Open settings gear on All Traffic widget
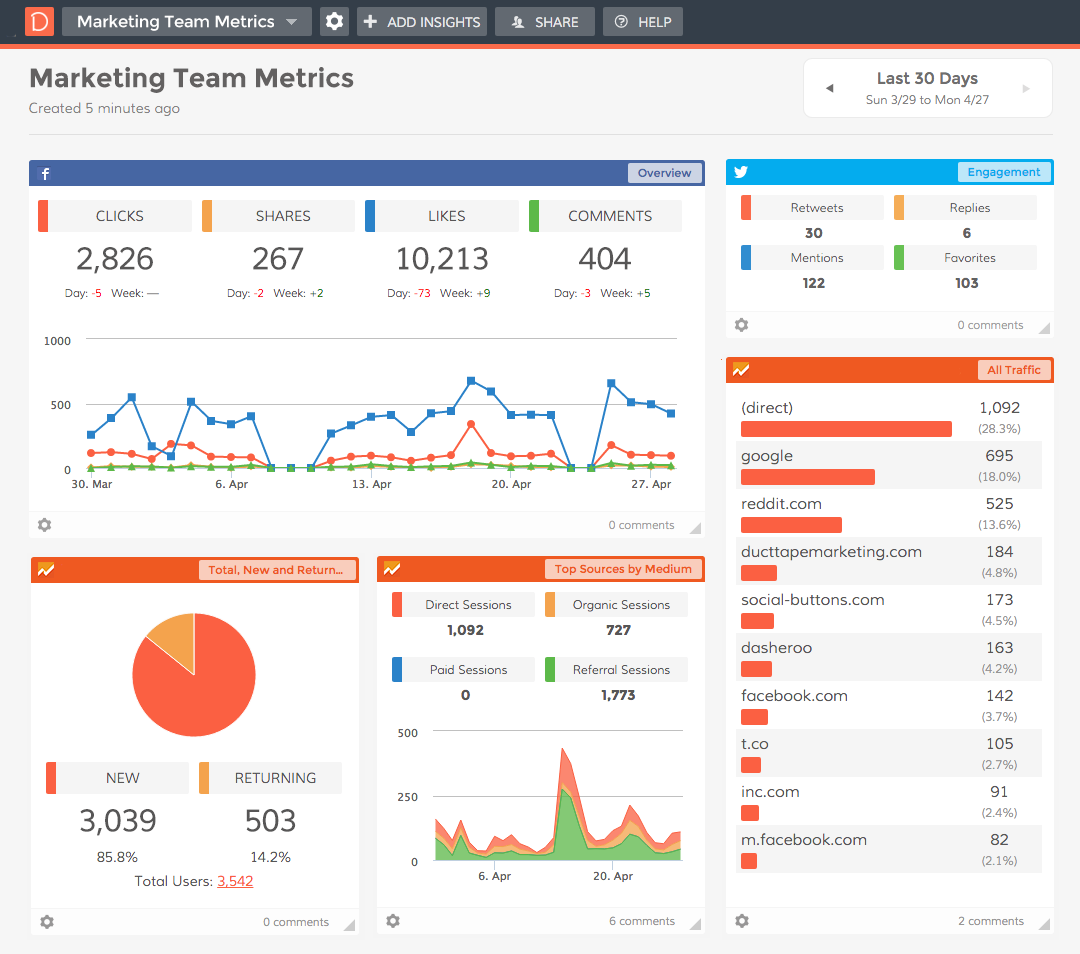This screenshot has width=1080, height=954. click(741, 921)
